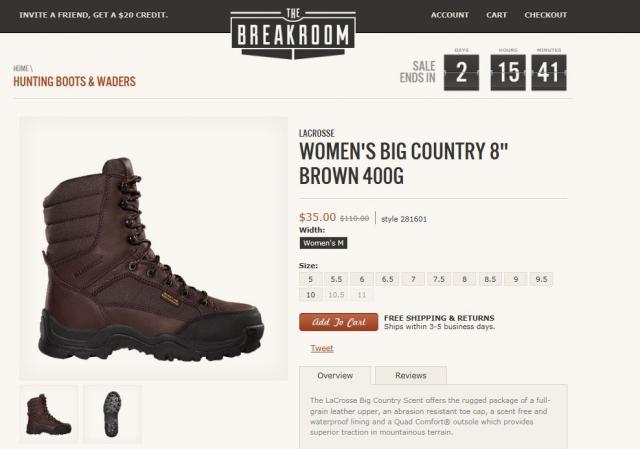Select size 10
Screen dimensions: 640x449
(x=311, y=295)
